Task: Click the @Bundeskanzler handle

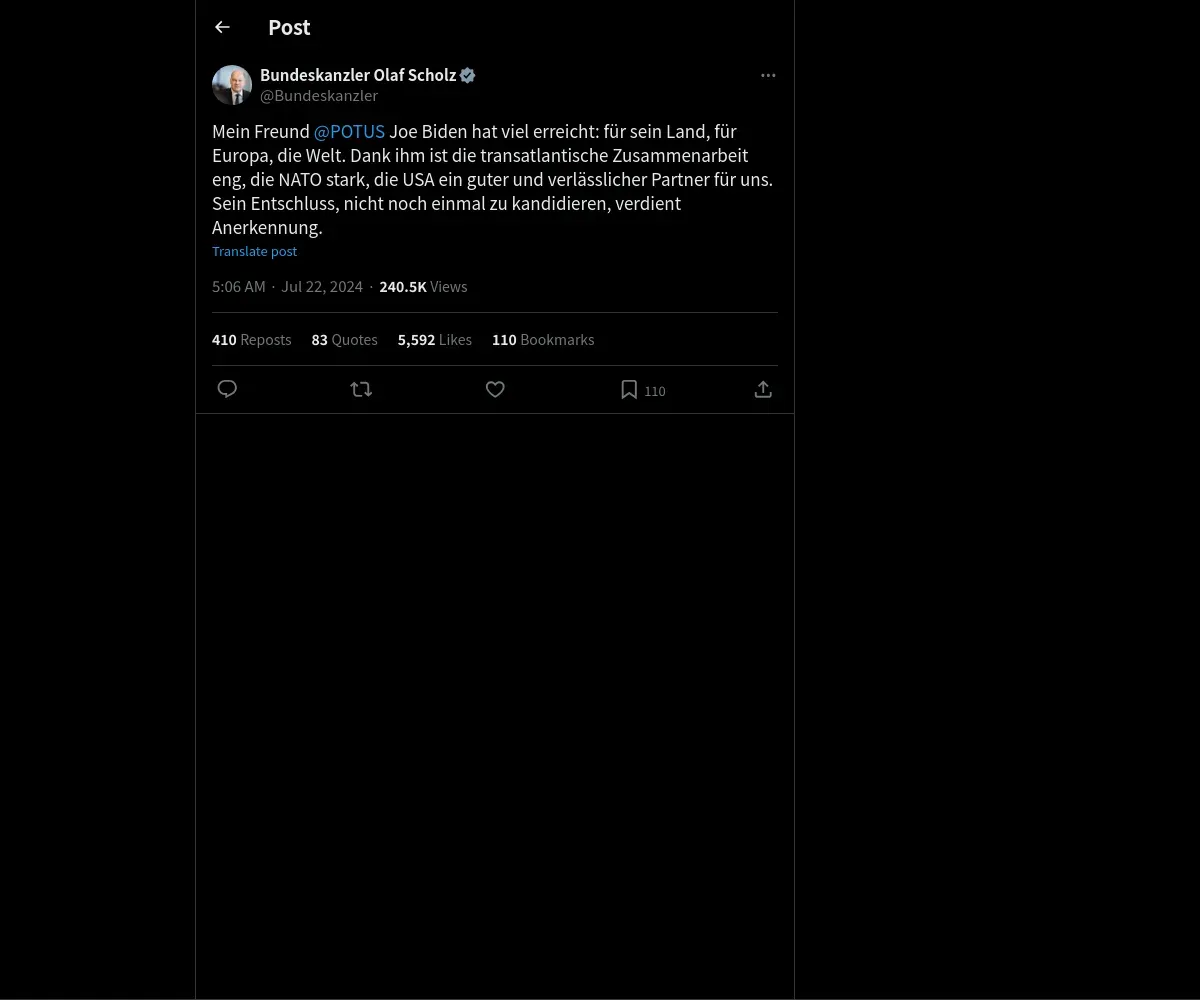Action: [x=319, y=96]
